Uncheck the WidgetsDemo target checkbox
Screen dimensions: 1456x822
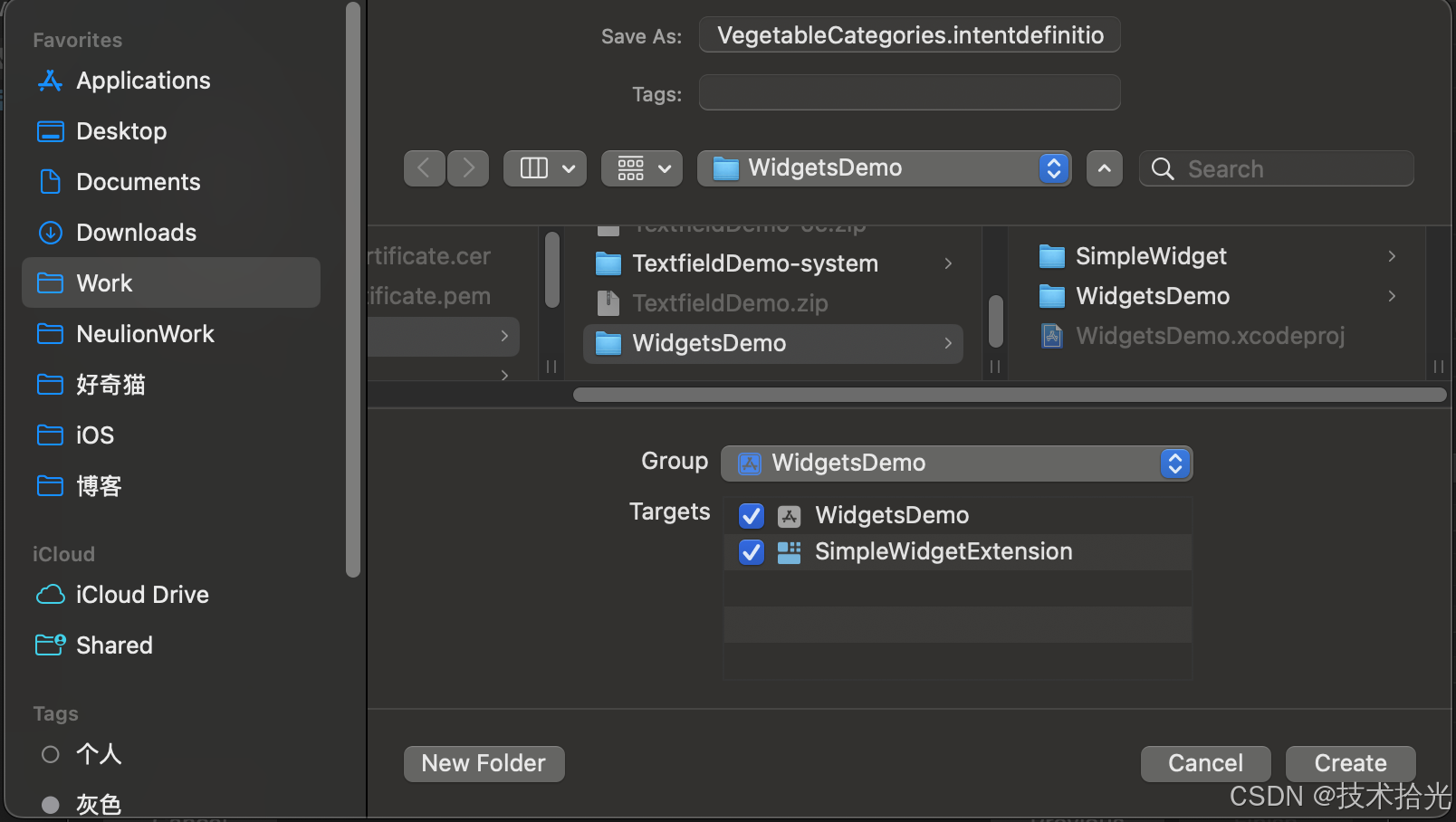tap(752, 516)
